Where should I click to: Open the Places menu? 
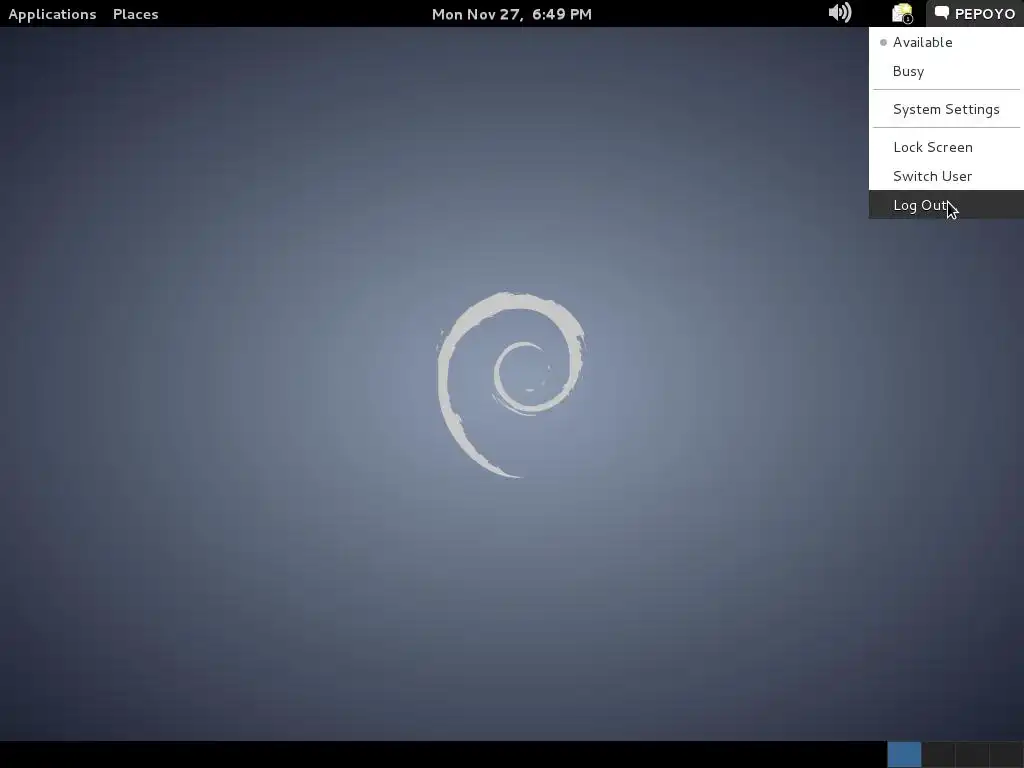[x=136, y=14]
